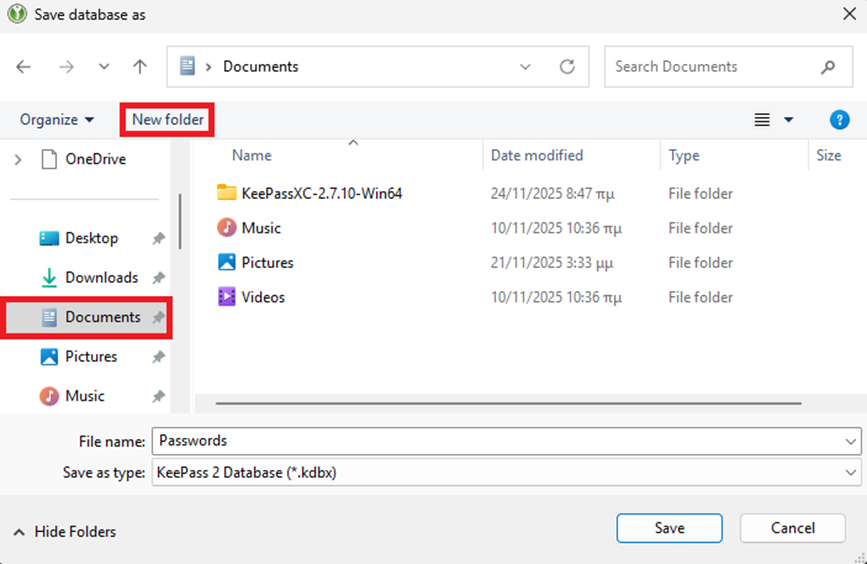Select the Music folder in file list
867x564 pixels.
pyautogui.click(x=261, y=228)
